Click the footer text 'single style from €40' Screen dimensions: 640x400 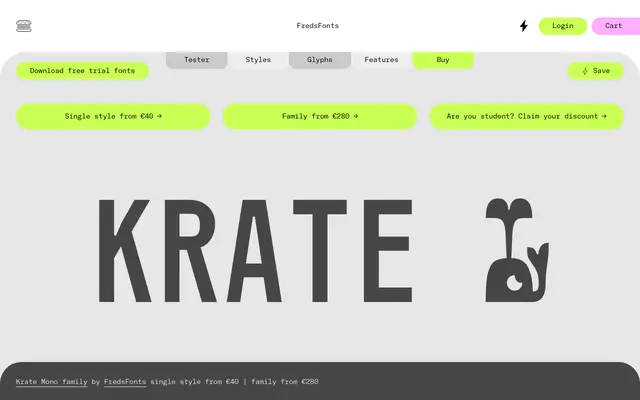click(194, 382)
